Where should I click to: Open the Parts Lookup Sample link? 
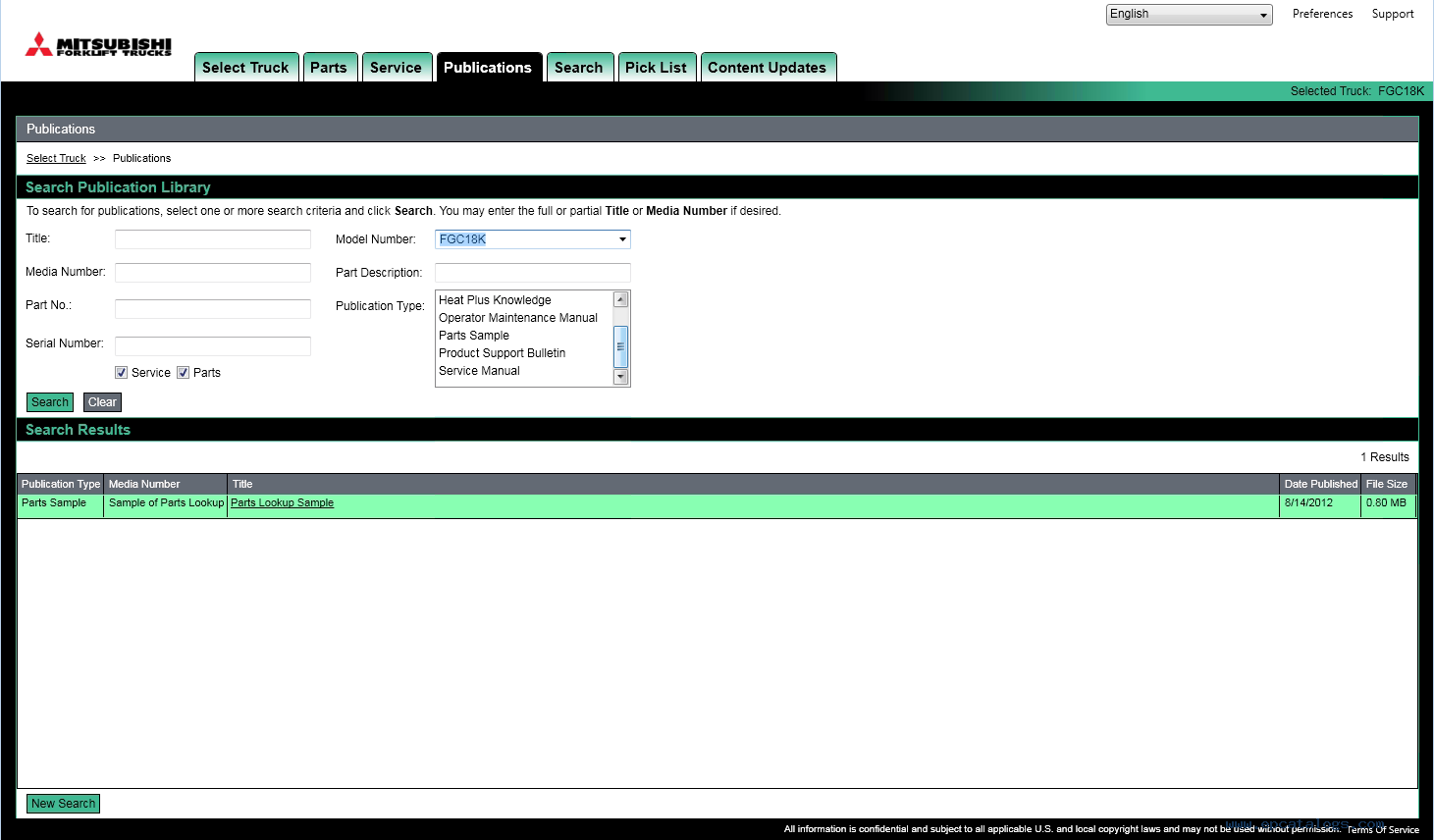(283, 502)
